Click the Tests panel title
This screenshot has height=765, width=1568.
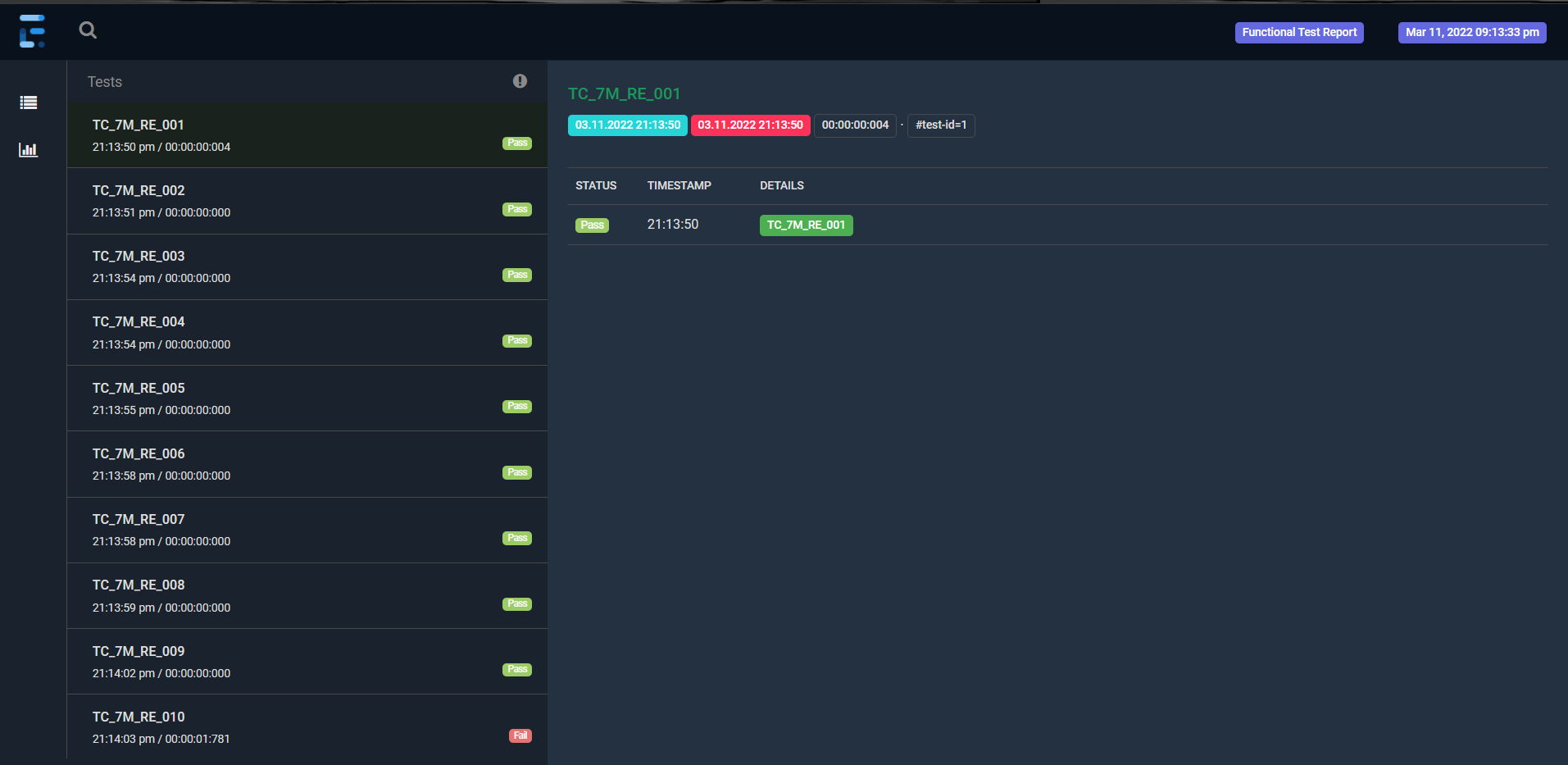[x=105, y=81]
